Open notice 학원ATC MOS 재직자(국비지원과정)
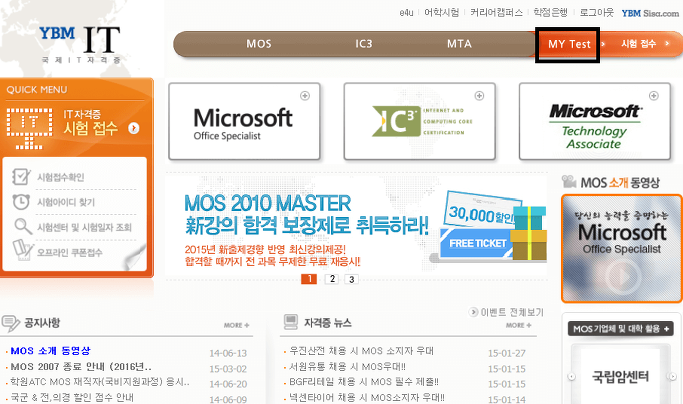The width and height of the screenshot is (683, 404). [100, 382]
